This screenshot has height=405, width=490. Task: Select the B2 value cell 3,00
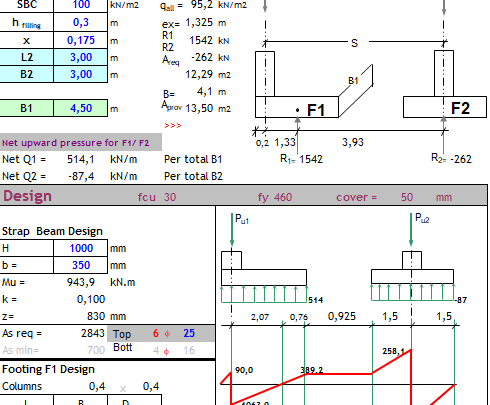pos(81,74)
